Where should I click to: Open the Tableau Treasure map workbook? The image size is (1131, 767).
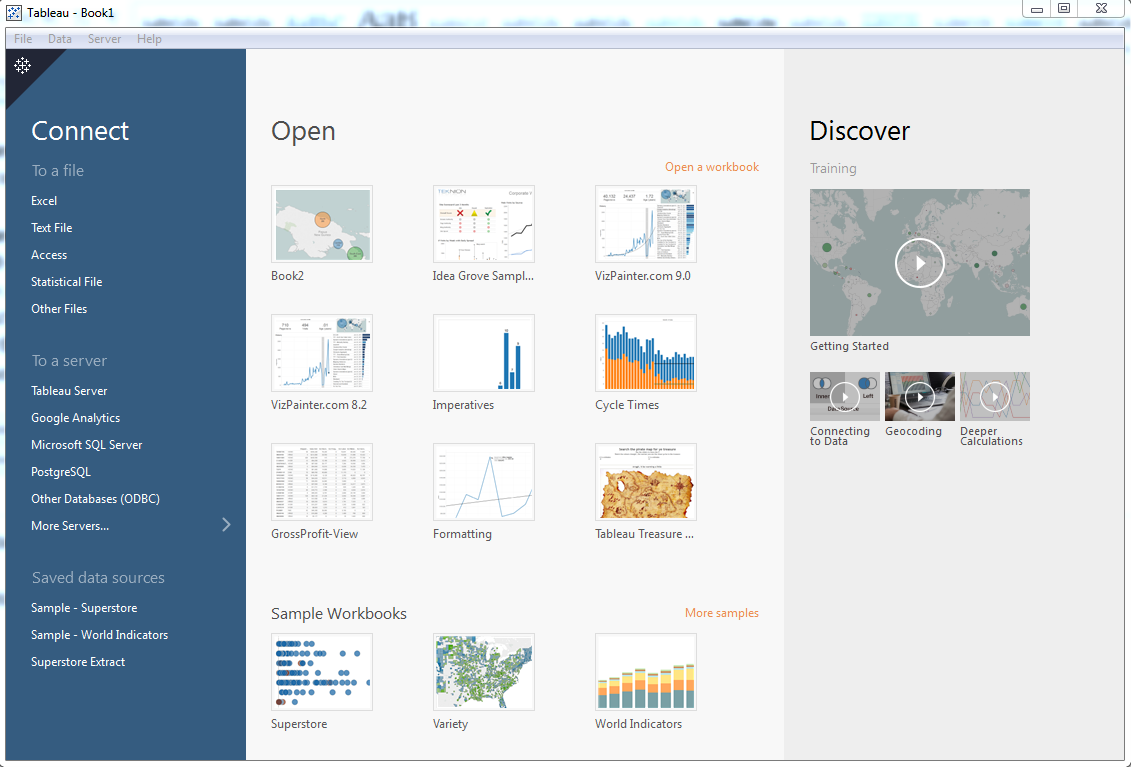645,482
